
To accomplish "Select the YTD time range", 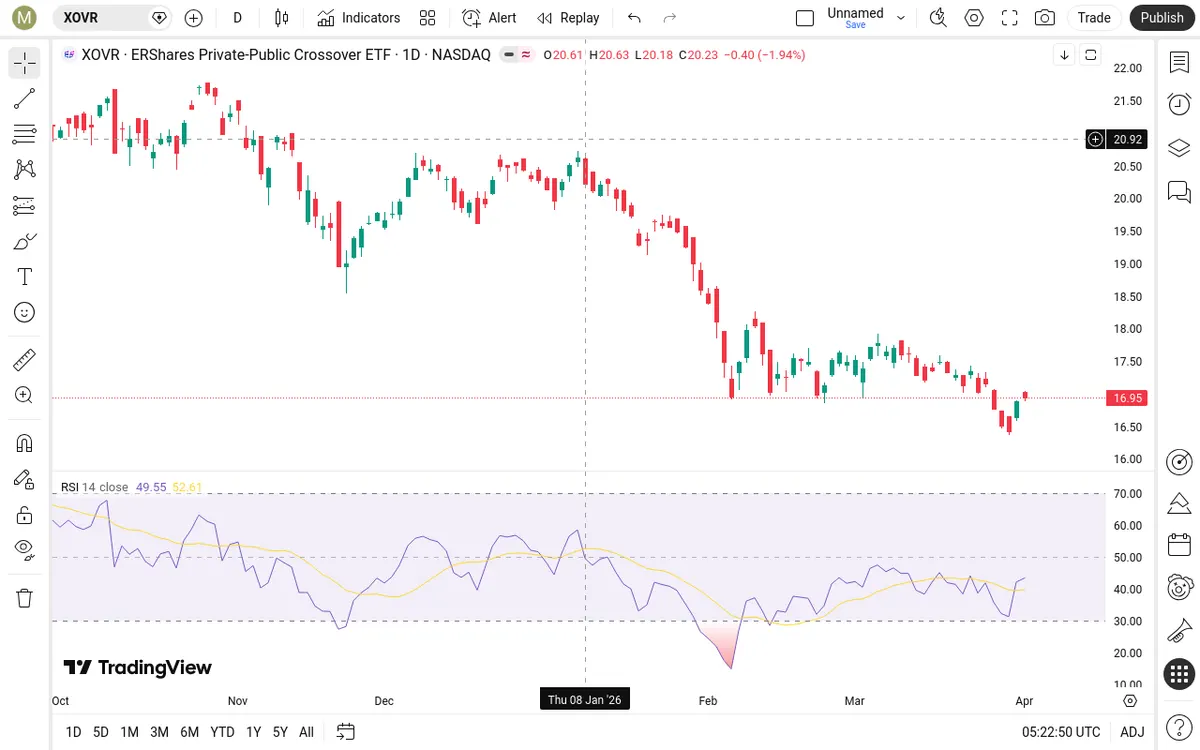I will point(222,732).
